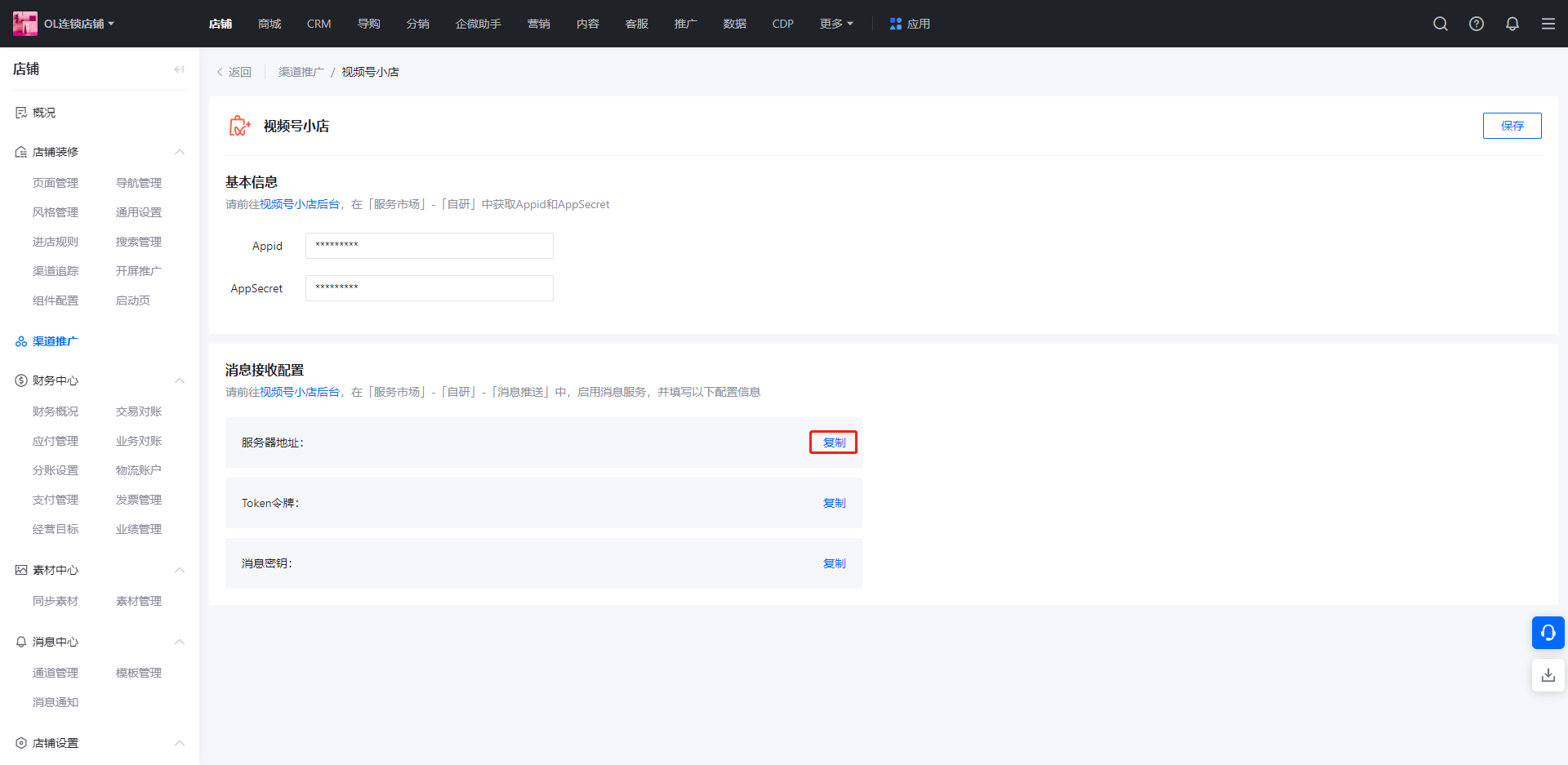Collapse the 店铺设置 section chevron
Screen dimensions: 1568x765
(x=180, y=743)
